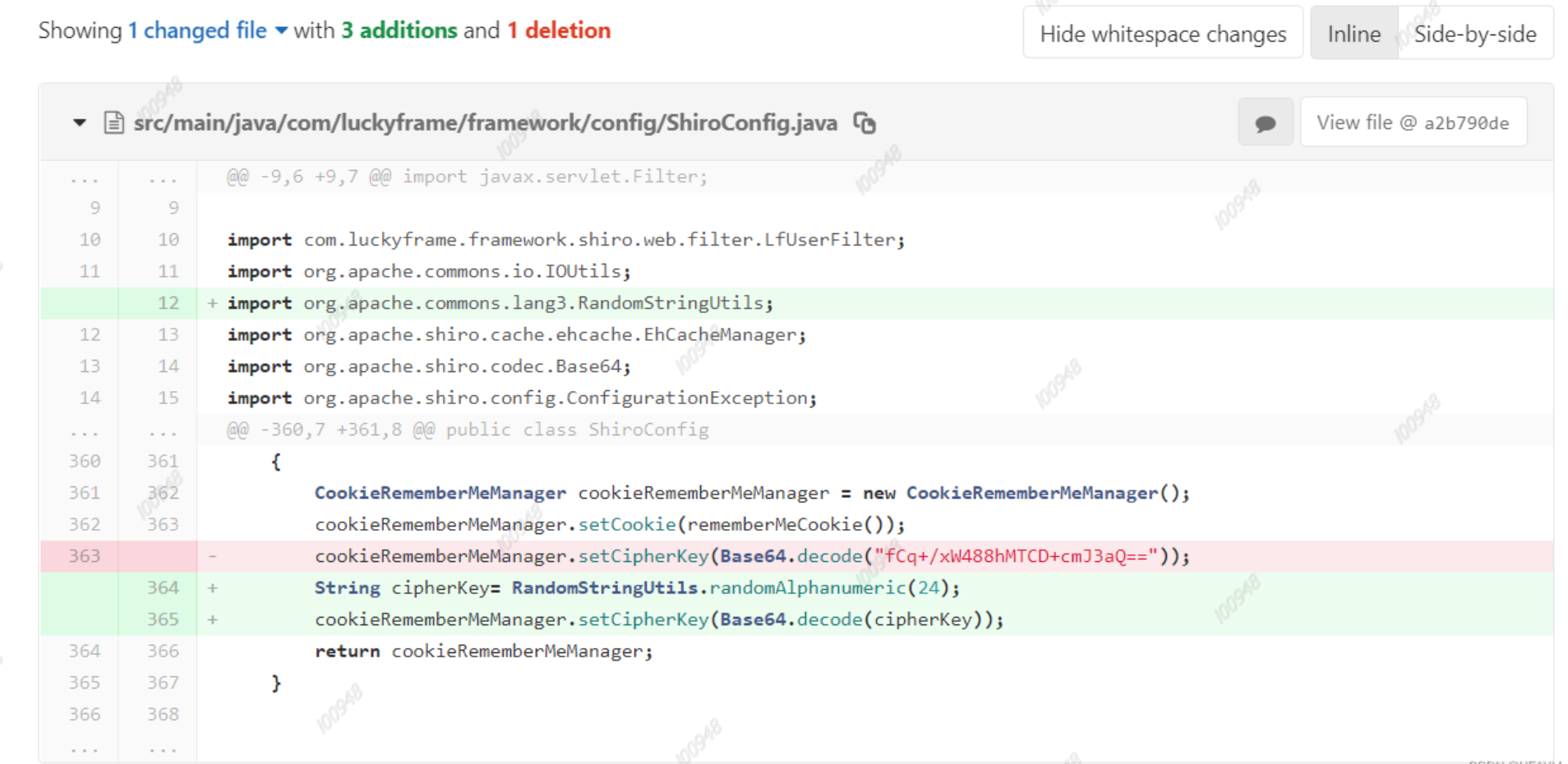Click the 'setCookie(rememberMeCookie())' line

pos(875,524)
